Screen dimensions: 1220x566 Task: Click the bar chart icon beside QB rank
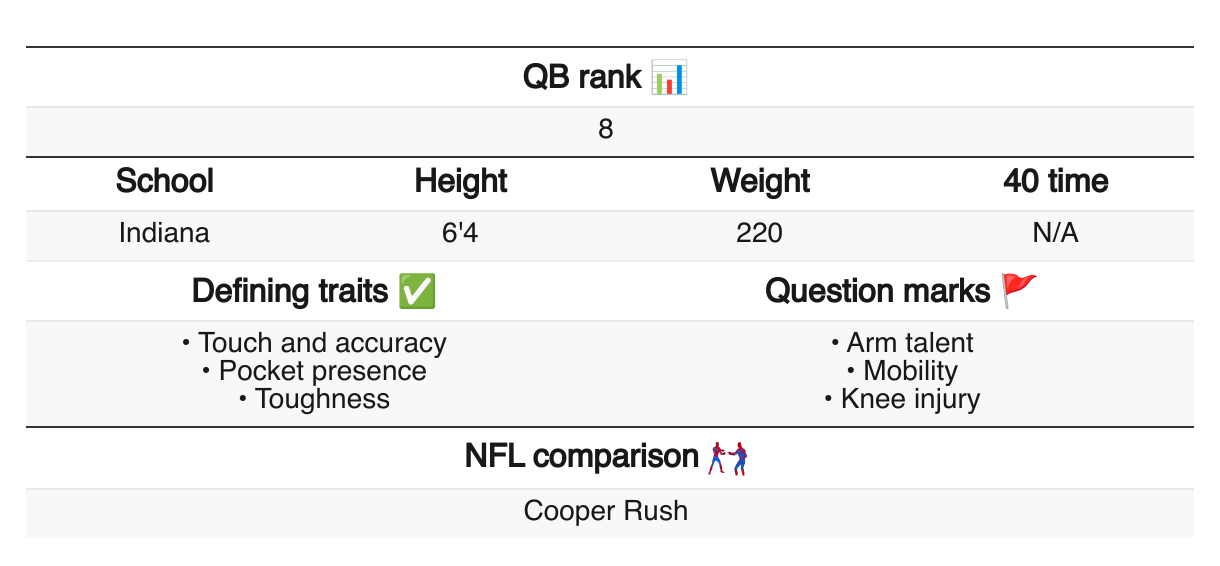[669, 77]
